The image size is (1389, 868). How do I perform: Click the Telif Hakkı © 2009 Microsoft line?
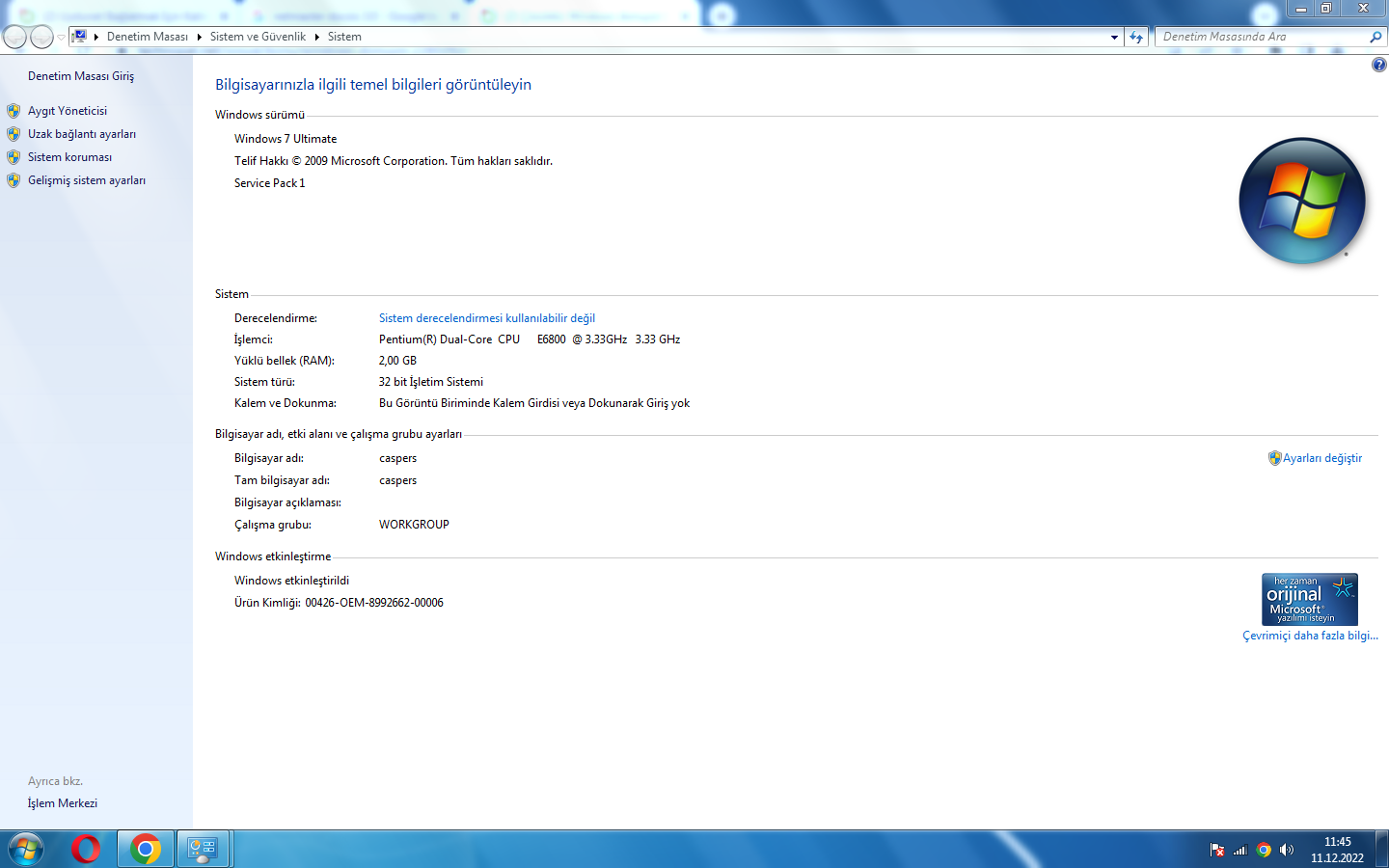394,161
